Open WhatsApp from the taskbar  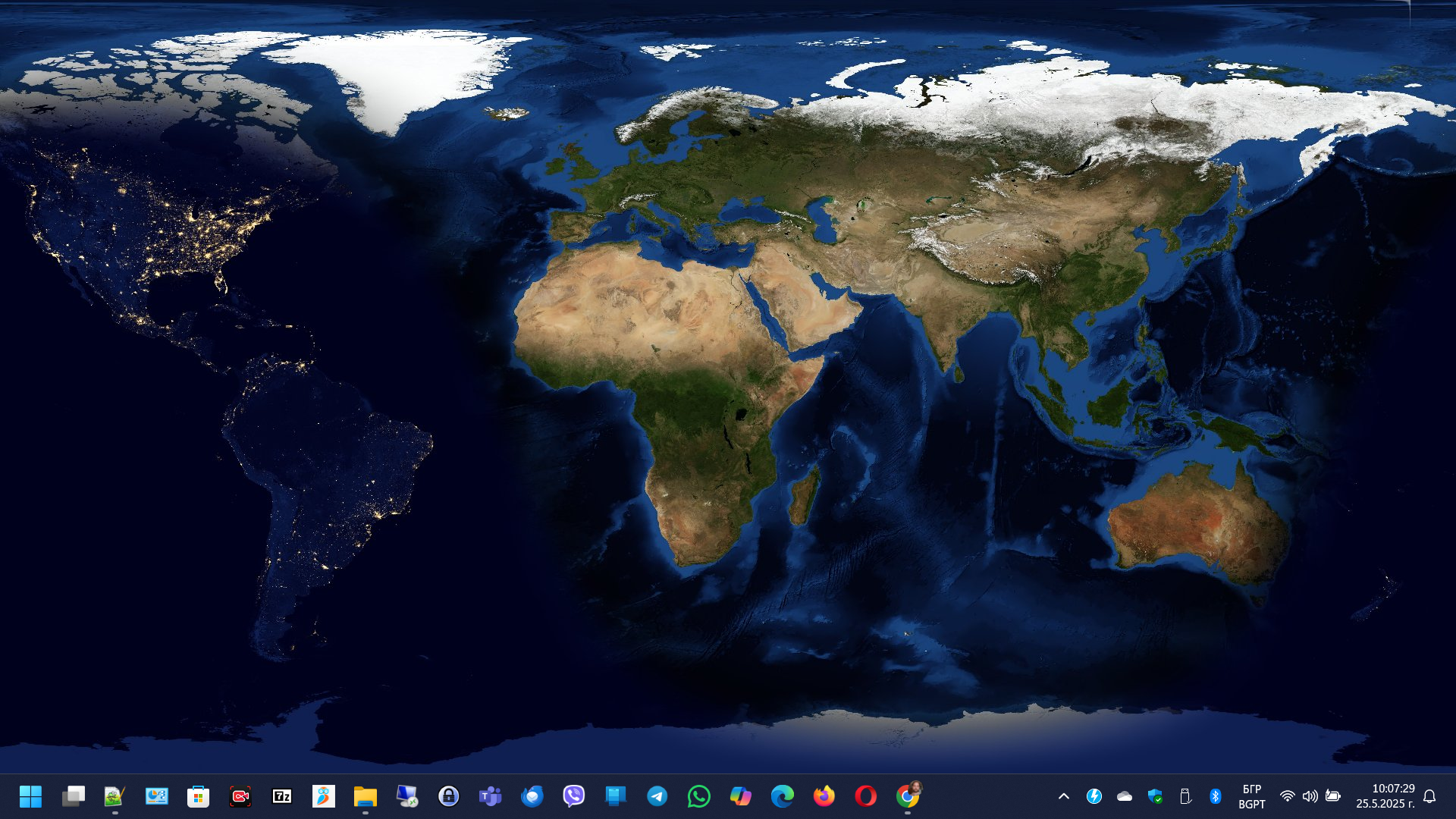(x=698, y=796)
